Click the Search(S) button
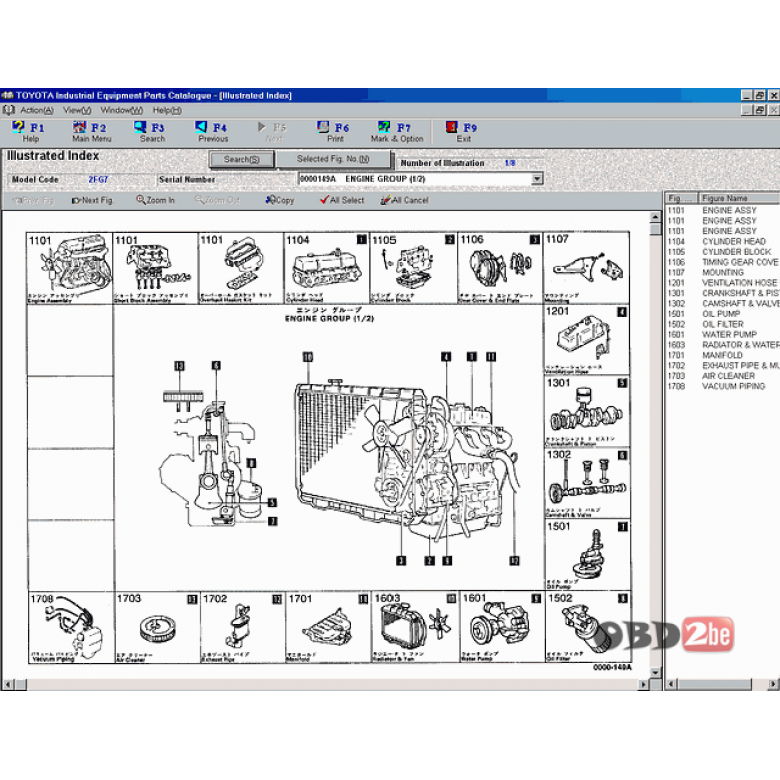The width and height of the screenshot is (780, 780). (242, 159)
